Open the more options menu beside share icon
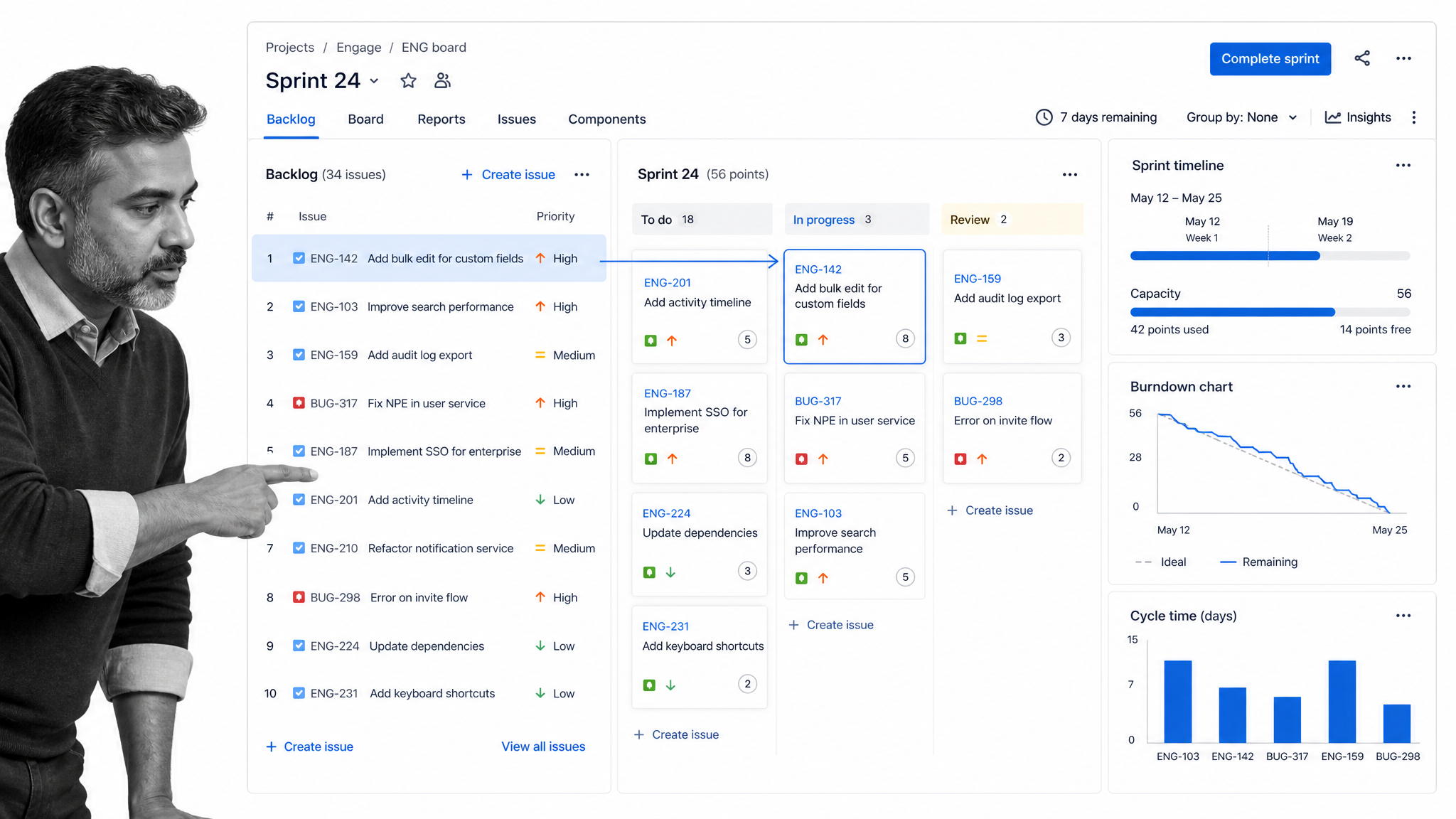 (1403, 58)
